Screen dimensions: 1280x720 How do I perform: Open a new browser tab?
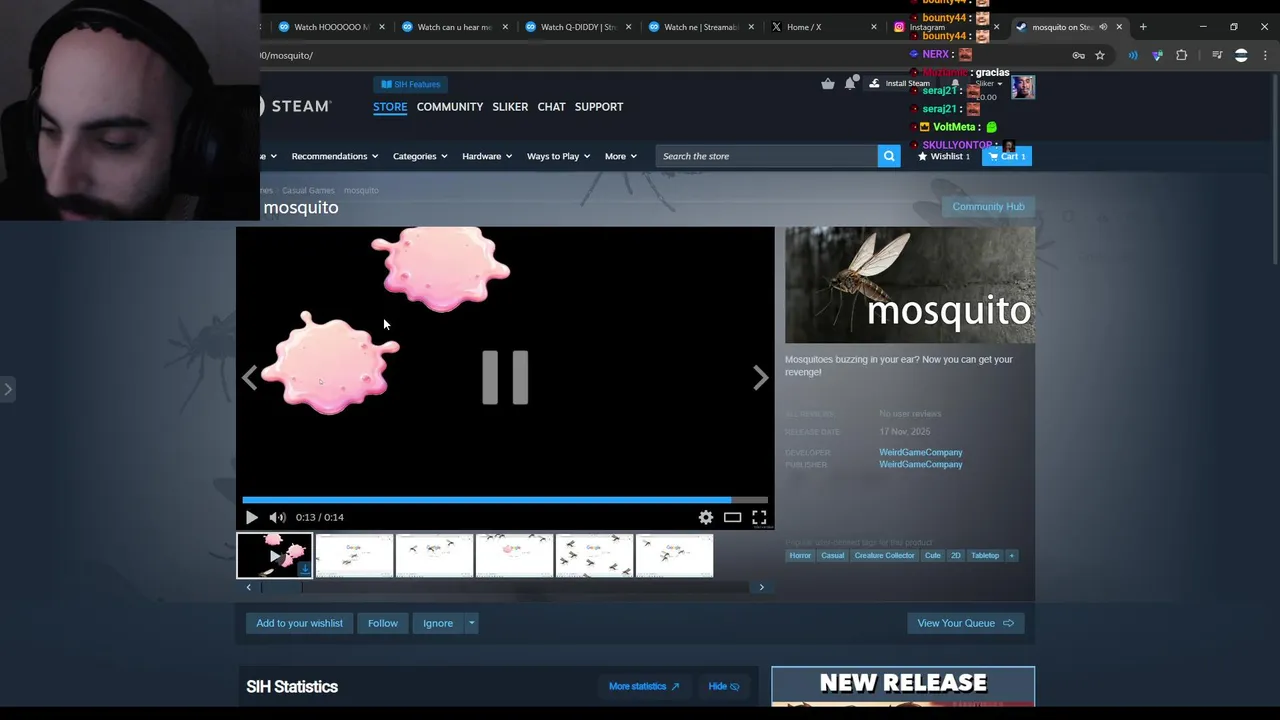(1143, 27)
